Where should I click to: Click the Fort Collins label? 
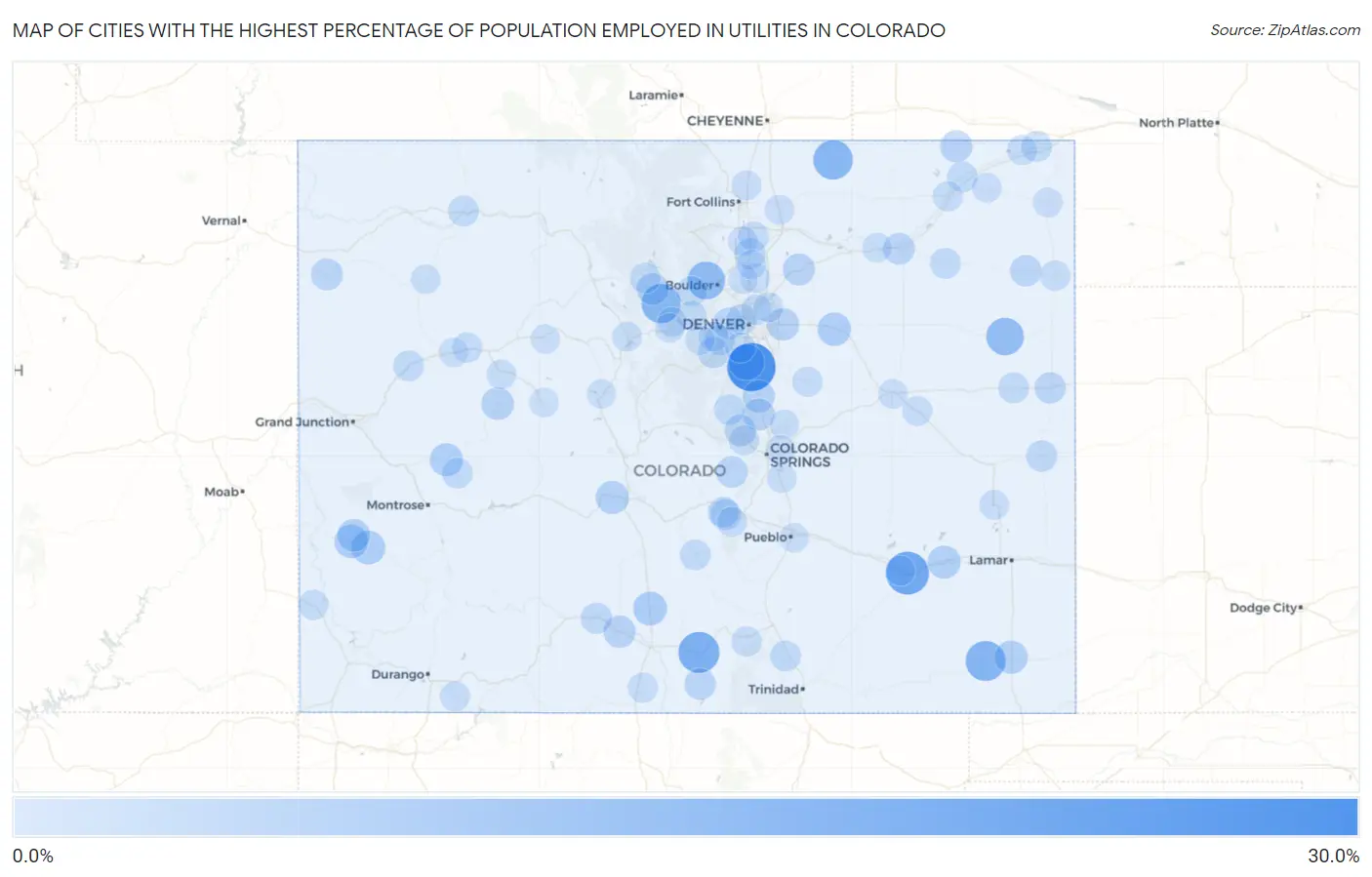[x=701, y=202]
